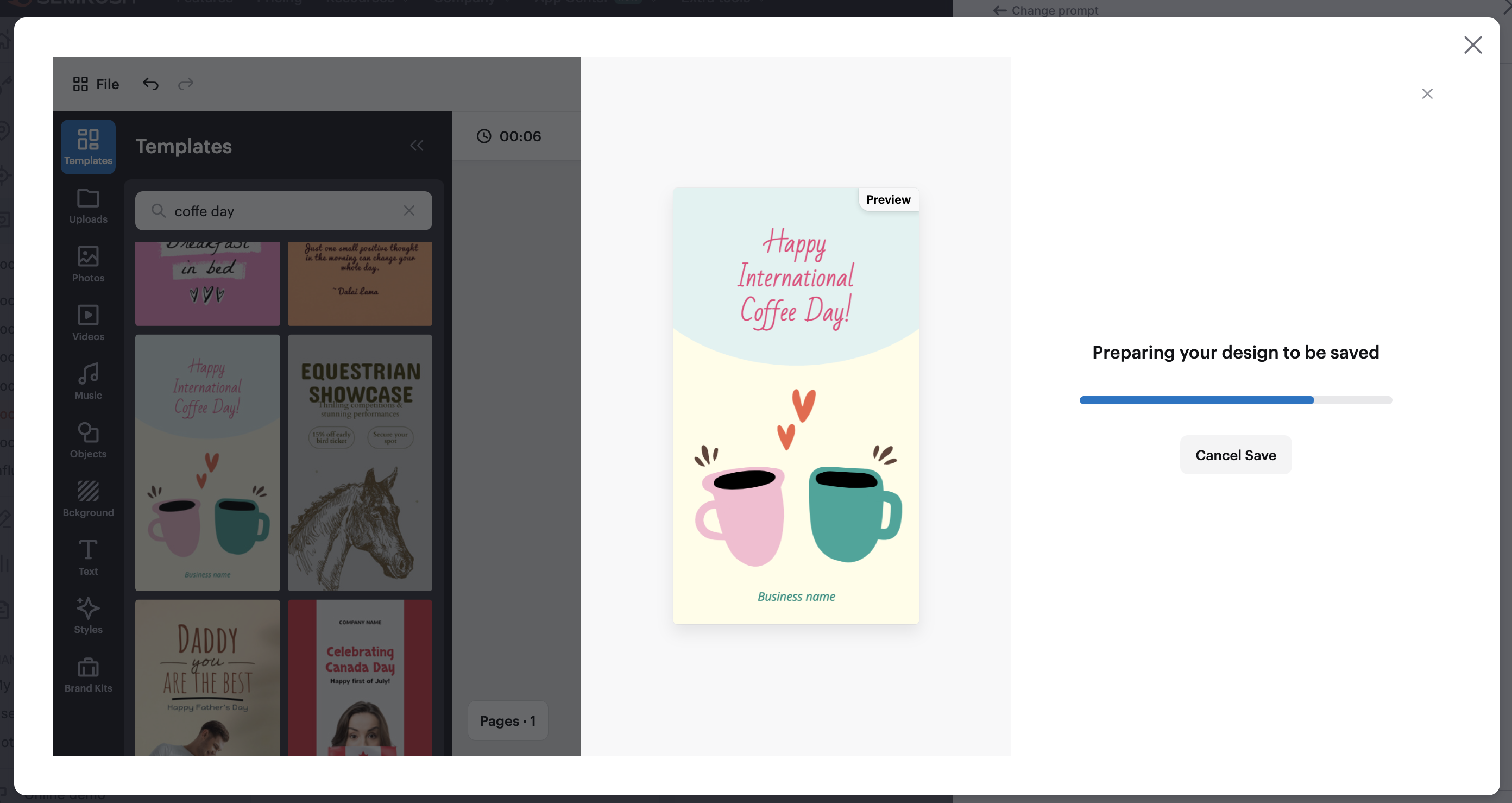Image resolution: width=1512 pixels, height=803 pixels.
Task: Open the Pages • 1 button
Action: [508, 721]
